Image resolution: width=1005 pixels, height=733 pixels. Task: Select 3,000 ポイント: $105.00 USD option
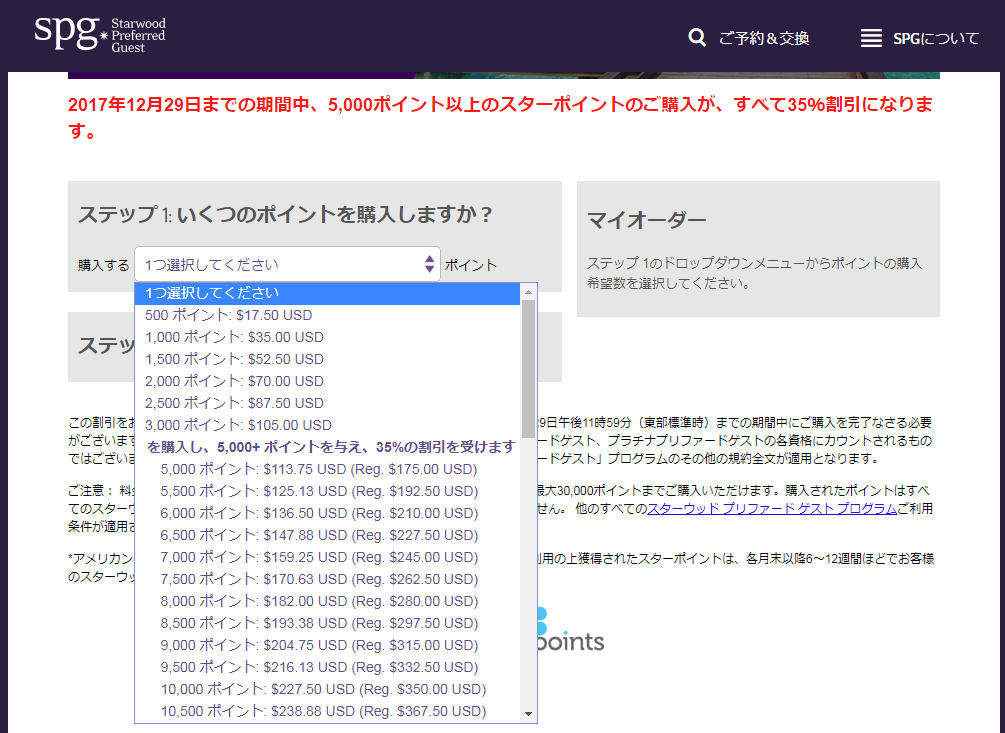click(327, 425)
